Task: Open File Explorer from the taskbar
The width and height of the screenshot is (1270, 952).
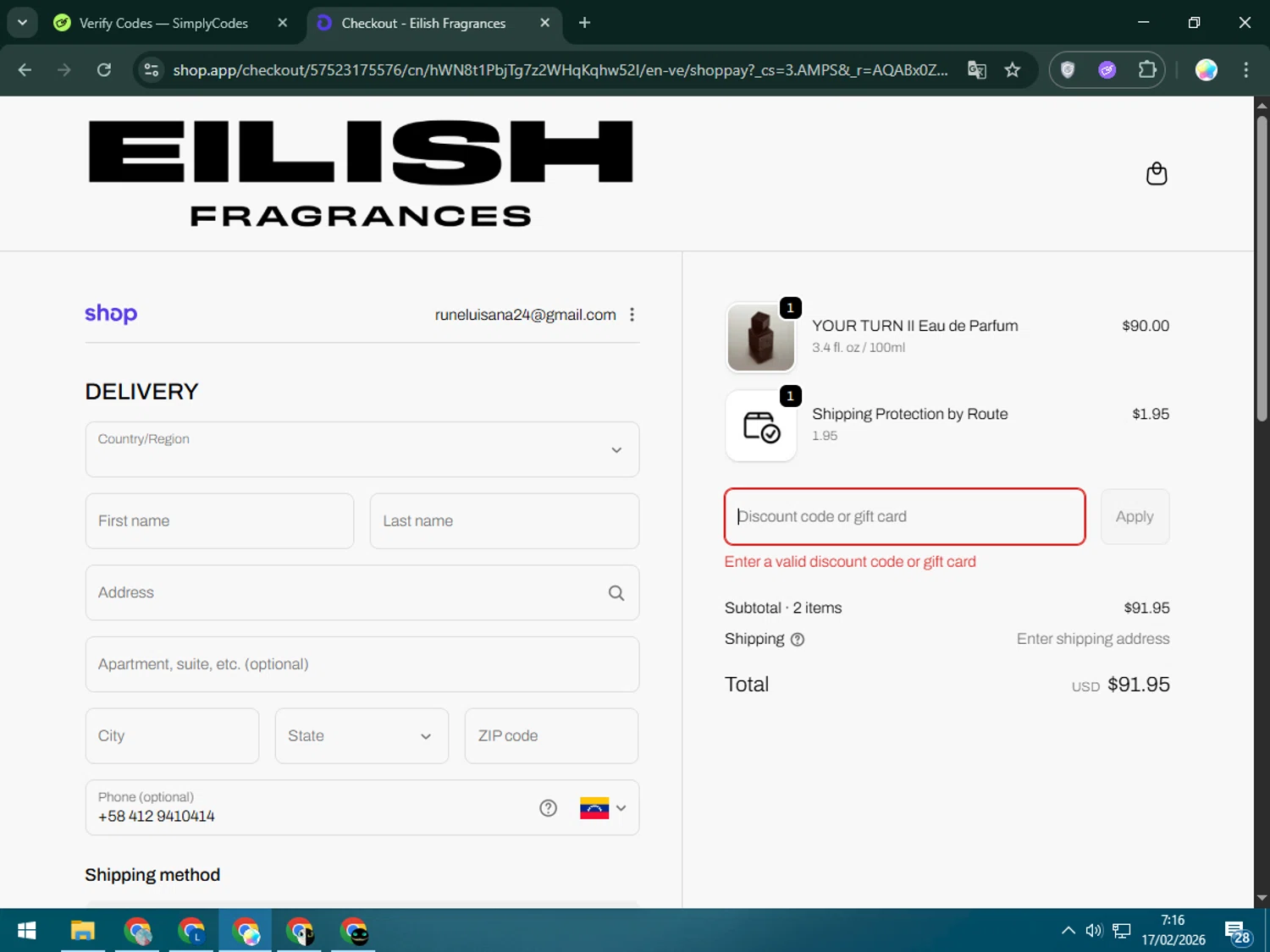Action: point(82,931)
